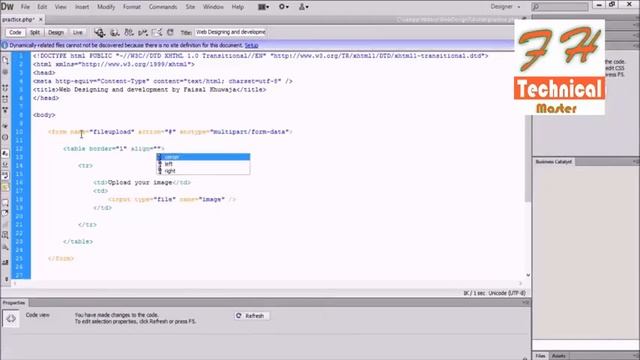Viewport: 640px width, 360px height.
Task: Switch to the Assets panel tab
Action: point(559,356)
